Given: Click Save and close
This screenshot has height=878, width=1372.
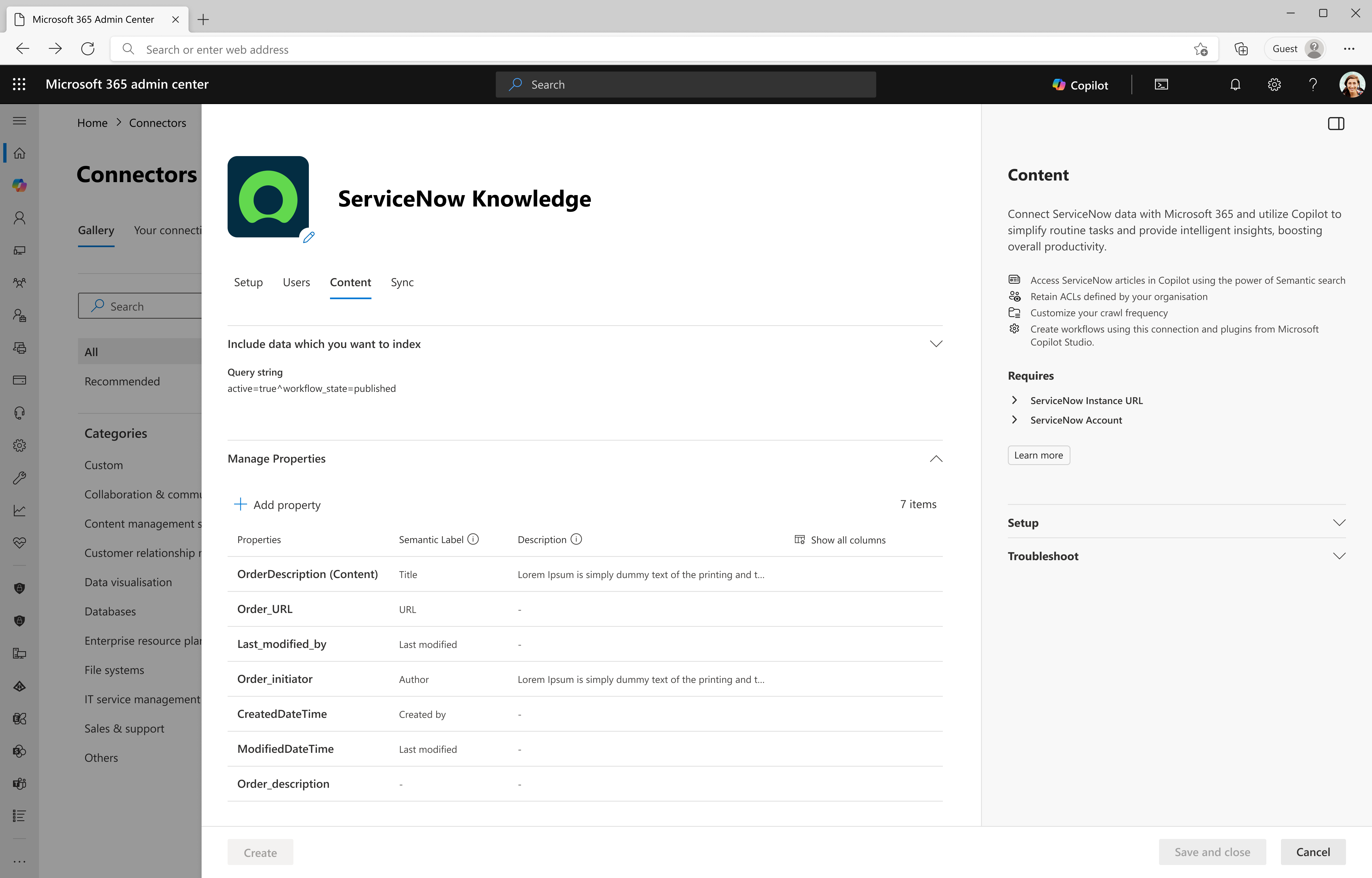Looking at the screenshot, I should tap(1212, 852).
